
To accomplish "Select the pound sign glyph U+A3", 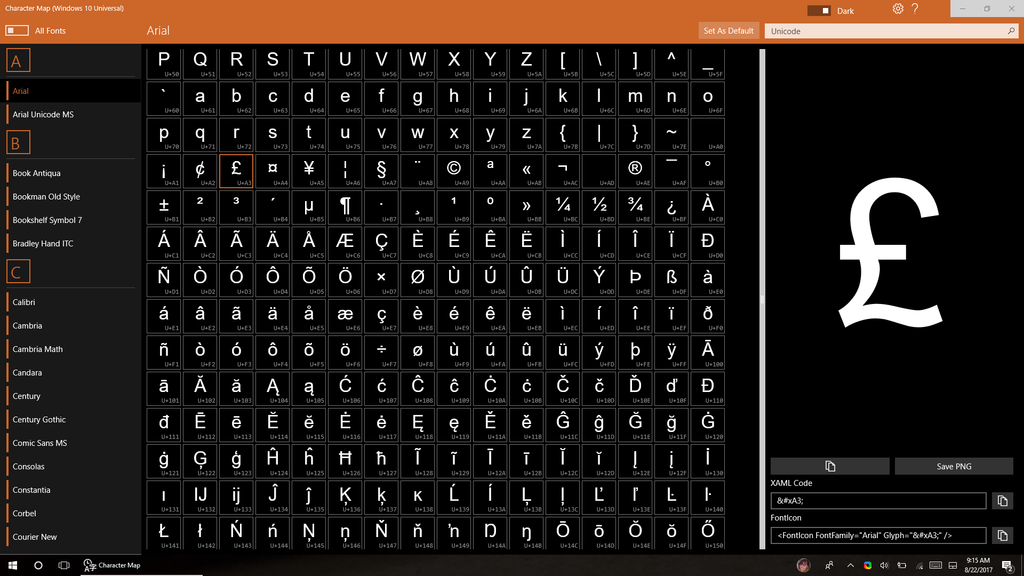I will [x=236, y=170].
